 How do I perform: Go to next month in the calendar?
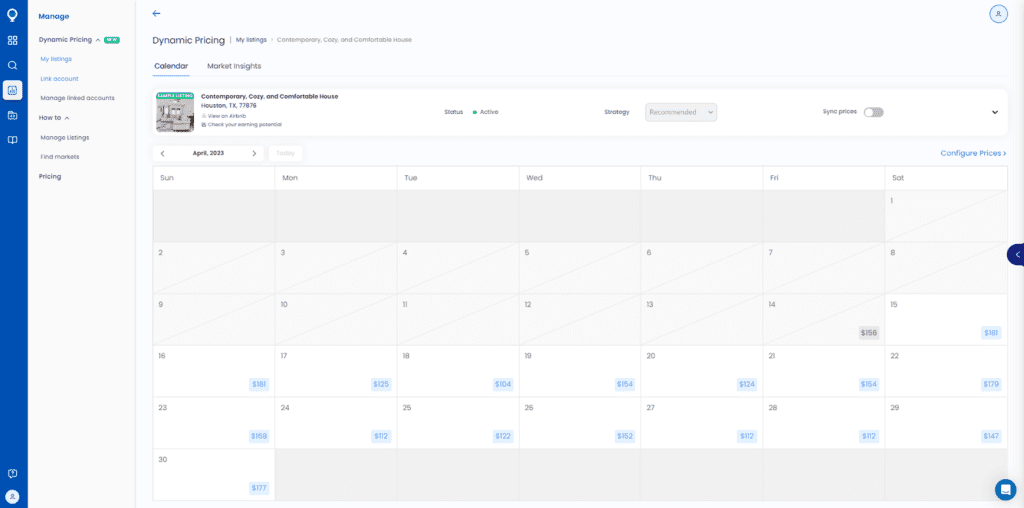[x=254, y=154]
